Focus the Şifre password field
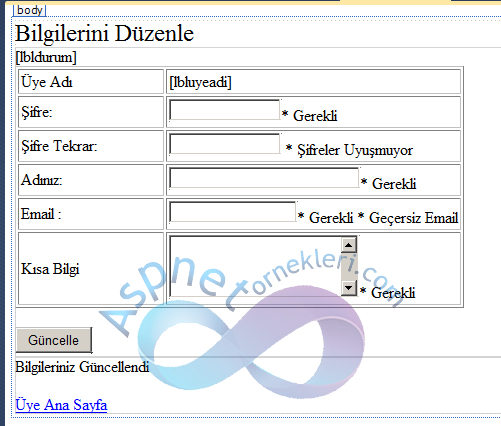Viewport: 501px width, 426px height. (x=225, y=110)
